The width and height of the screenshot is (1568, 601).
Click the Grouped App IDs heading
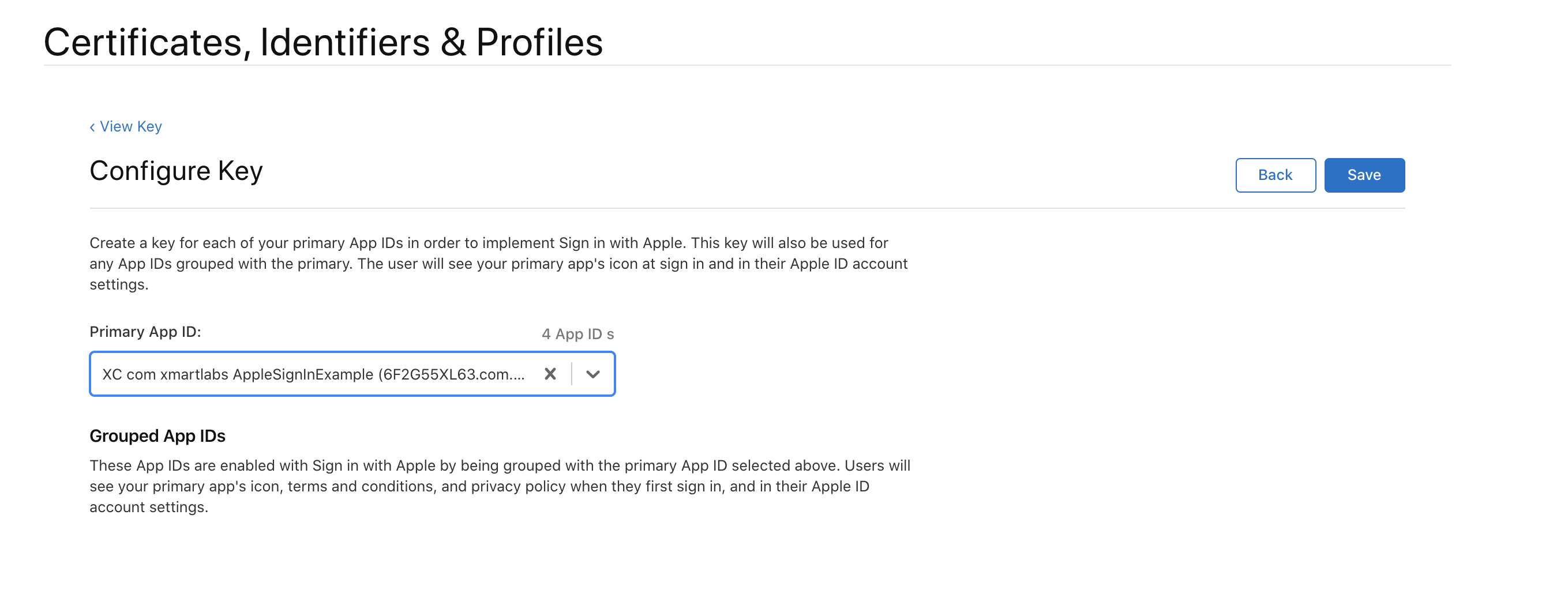(x=157, y=436)
